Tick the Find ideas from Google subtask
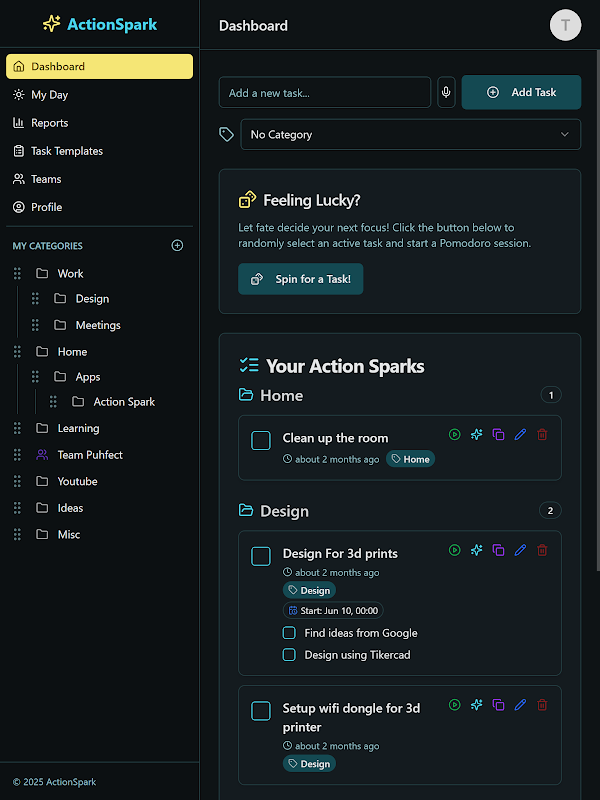The image size is (600, 800). [x=289, y=633]
